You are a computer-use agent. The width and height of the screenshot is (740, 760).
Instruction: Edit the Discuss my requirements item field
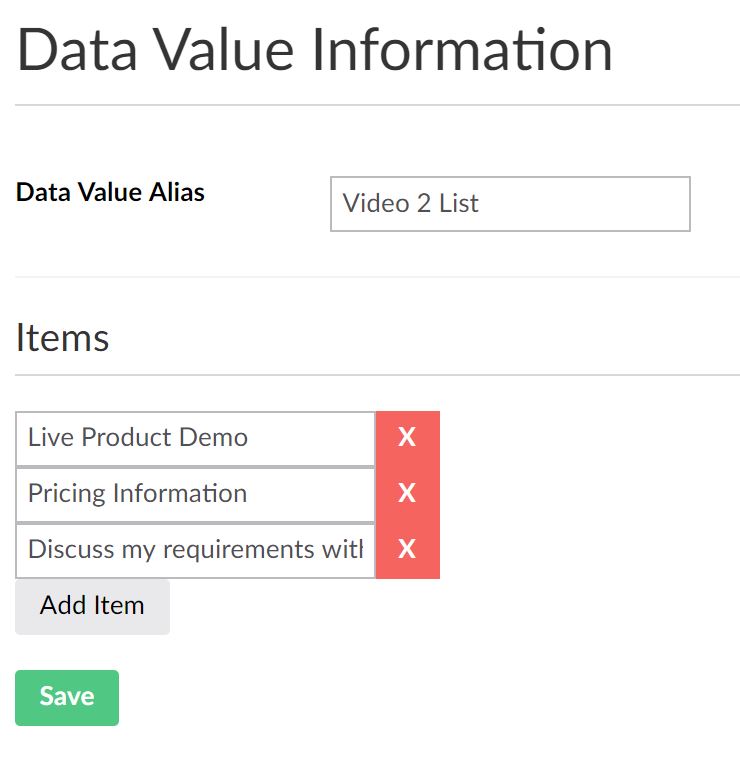196,551
